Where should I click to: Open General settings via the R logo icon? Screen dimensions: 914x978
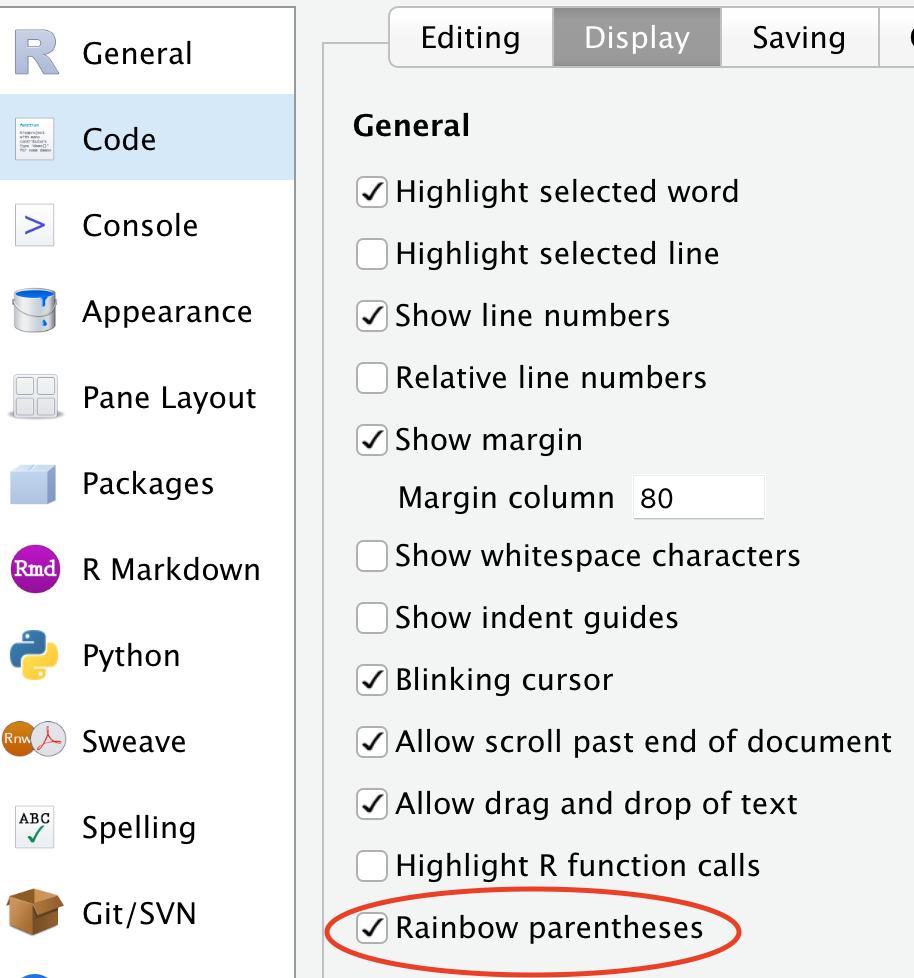tap(36, 53)
